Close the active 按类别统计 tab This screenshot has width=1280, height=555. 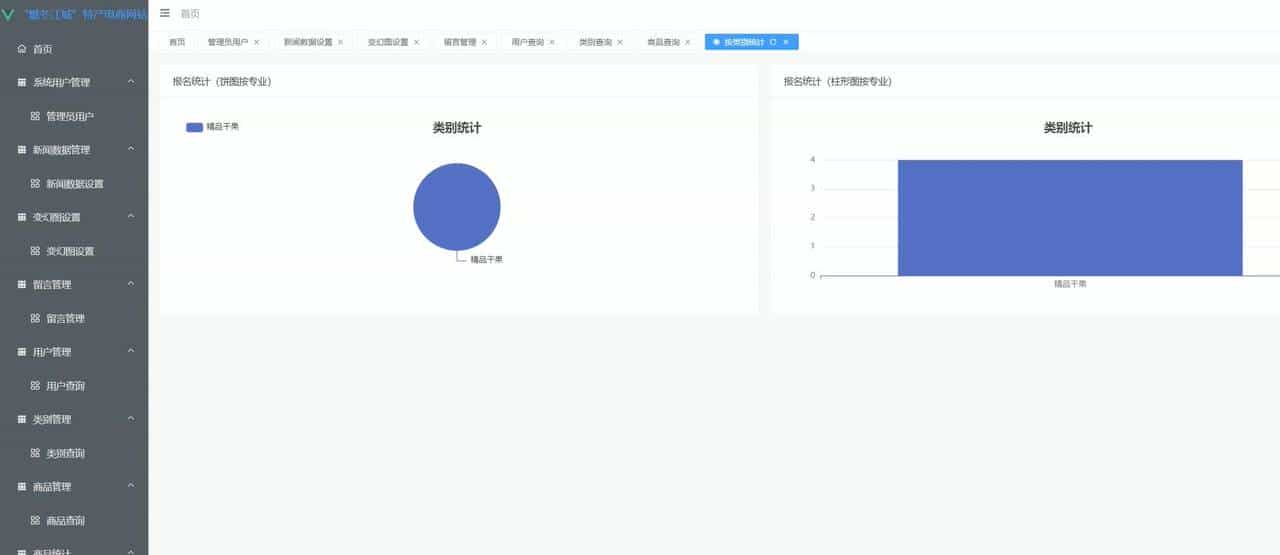point(786,42)
